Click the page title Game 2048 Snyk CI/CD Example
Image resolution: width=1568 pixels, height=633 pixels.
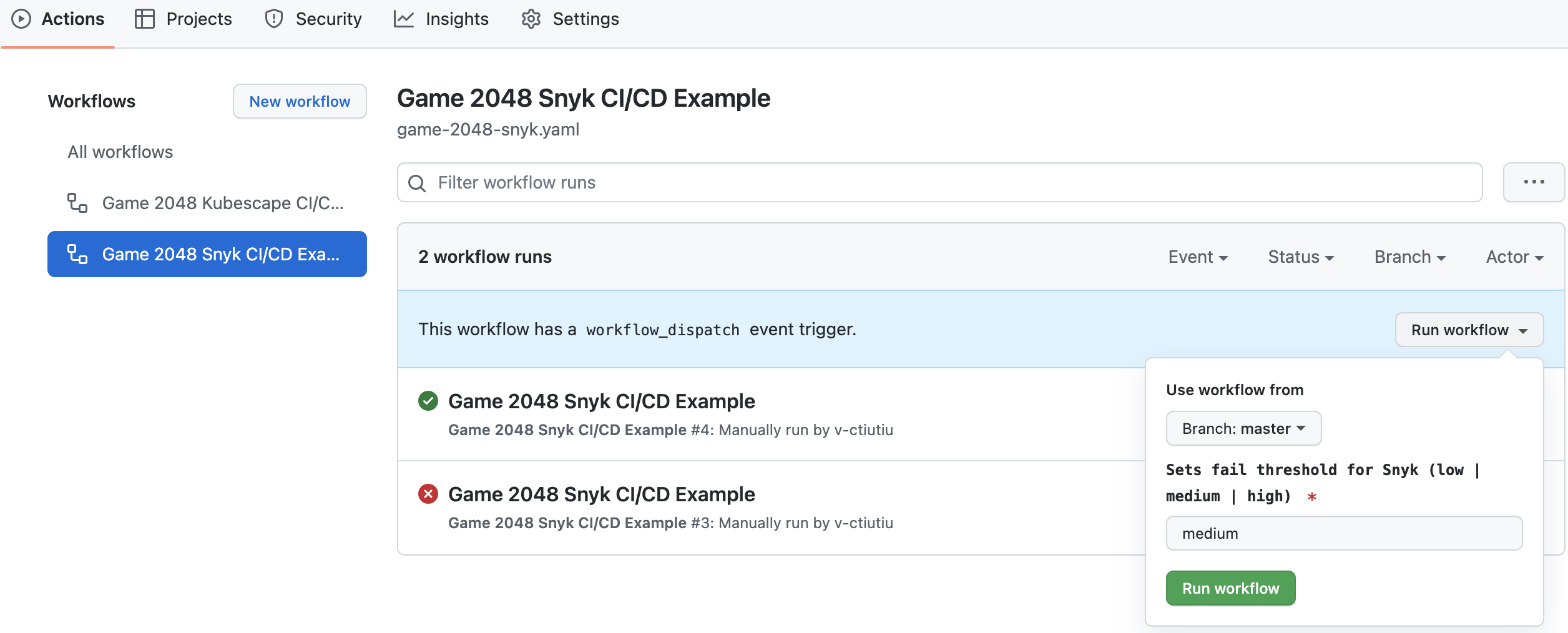584,98
